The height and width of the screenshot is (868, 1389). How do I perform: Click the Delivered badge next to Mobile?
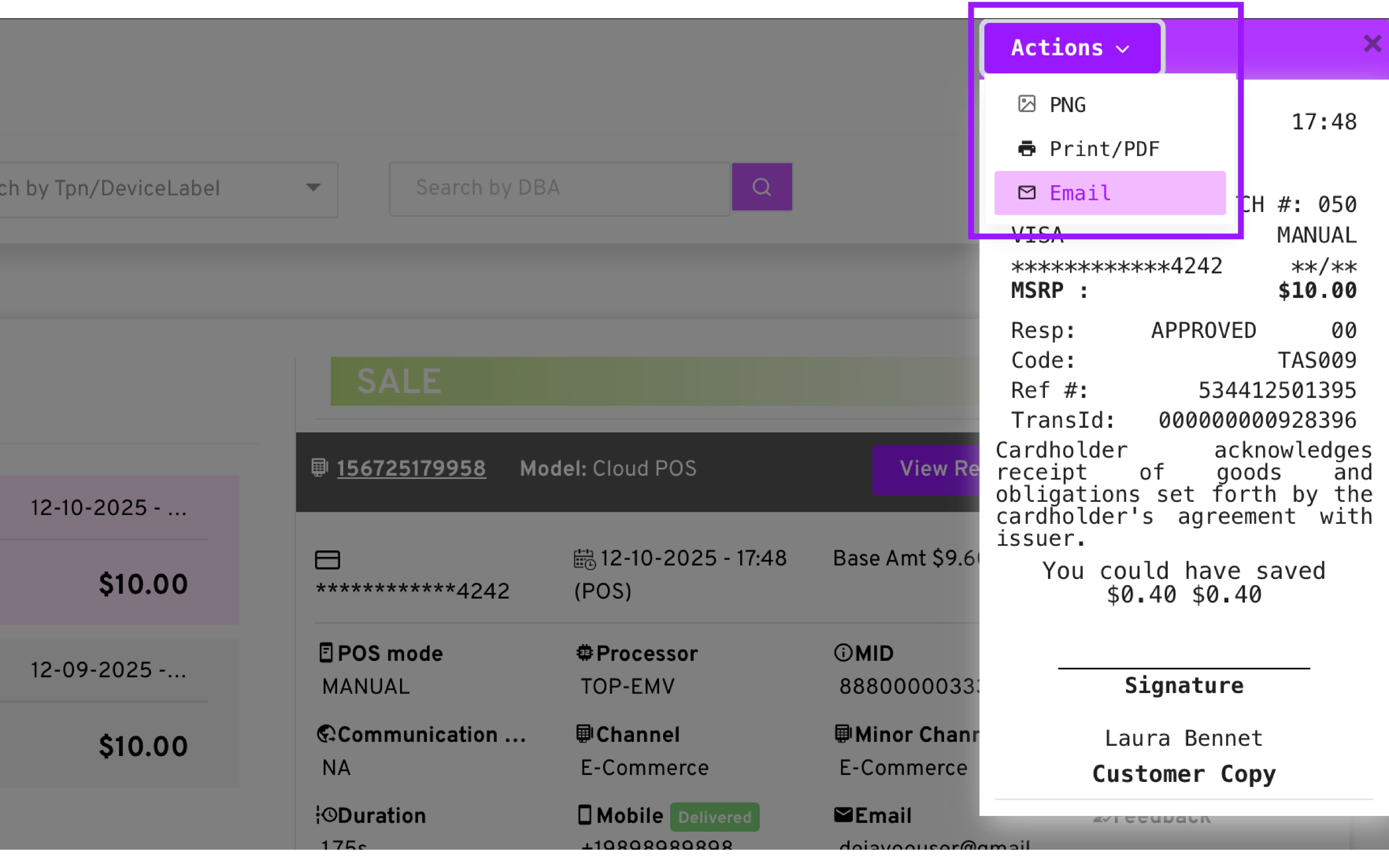(x=714, y=817)
